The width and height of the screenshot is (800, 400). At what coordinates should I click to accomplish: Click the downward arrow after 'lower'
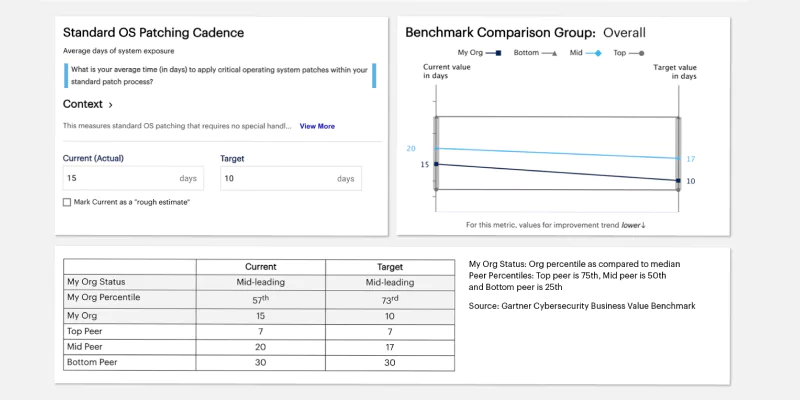[643, 225]
